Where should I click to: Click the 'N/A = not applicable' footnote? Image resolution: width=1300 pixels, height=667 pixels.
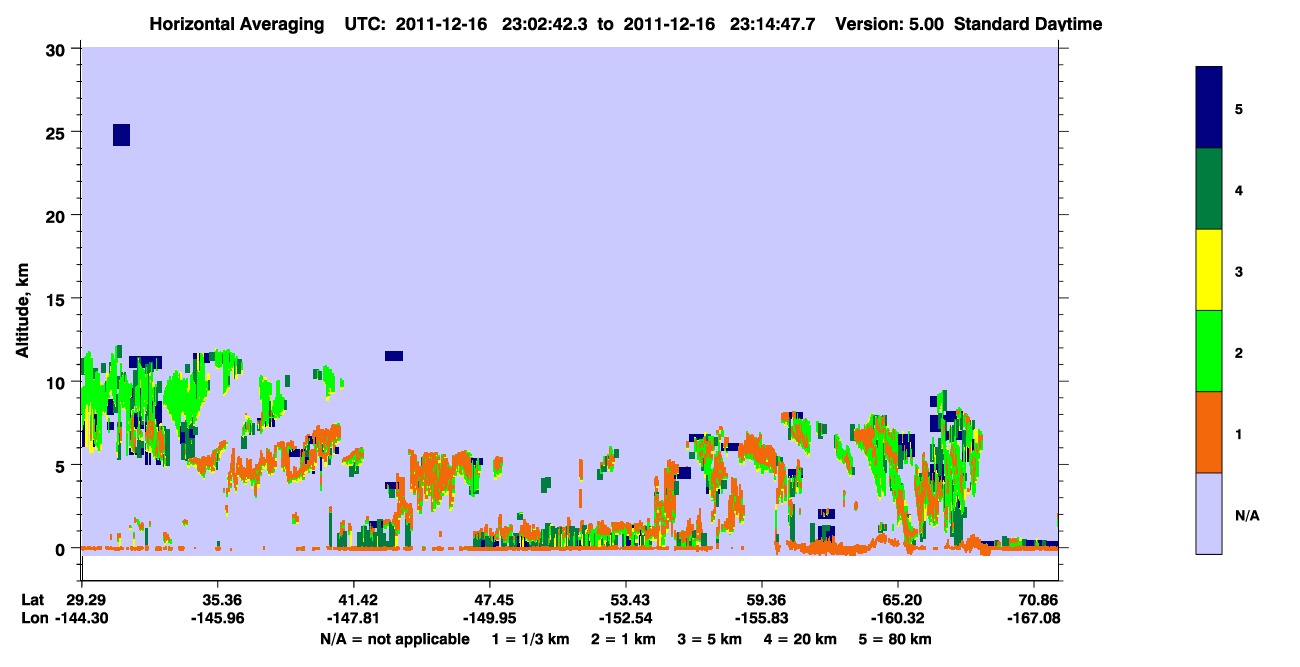[394, 639]
